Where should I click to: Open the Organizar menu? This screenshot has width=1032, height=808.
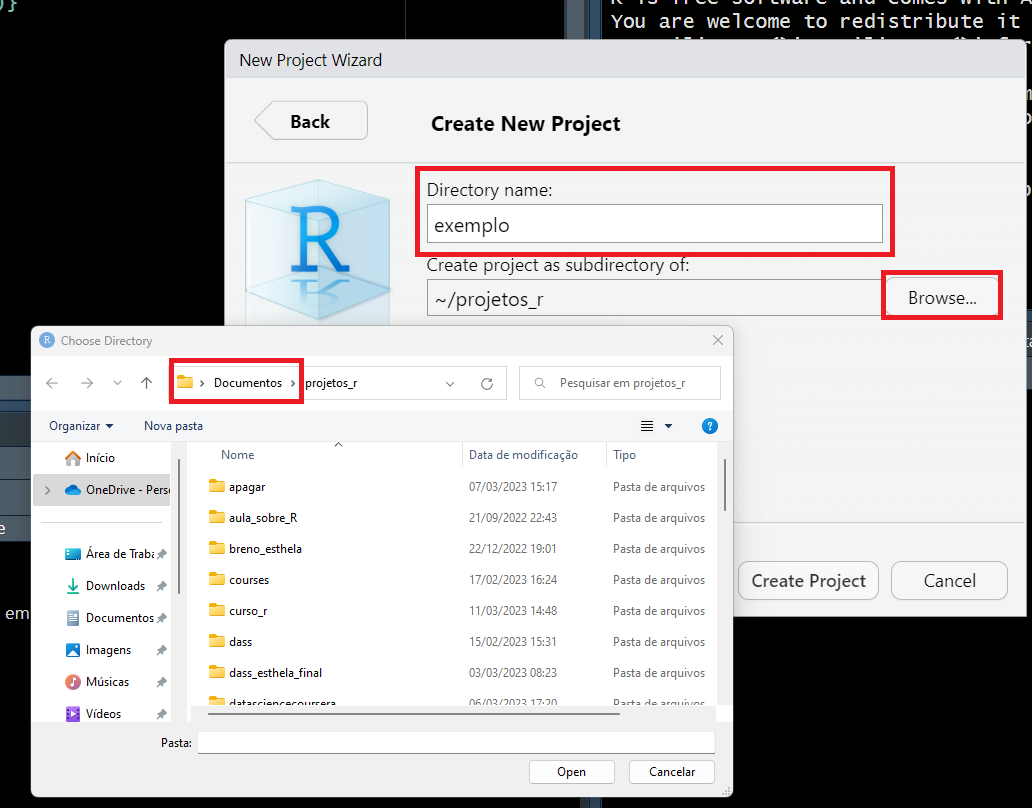[x=81, y=426]
